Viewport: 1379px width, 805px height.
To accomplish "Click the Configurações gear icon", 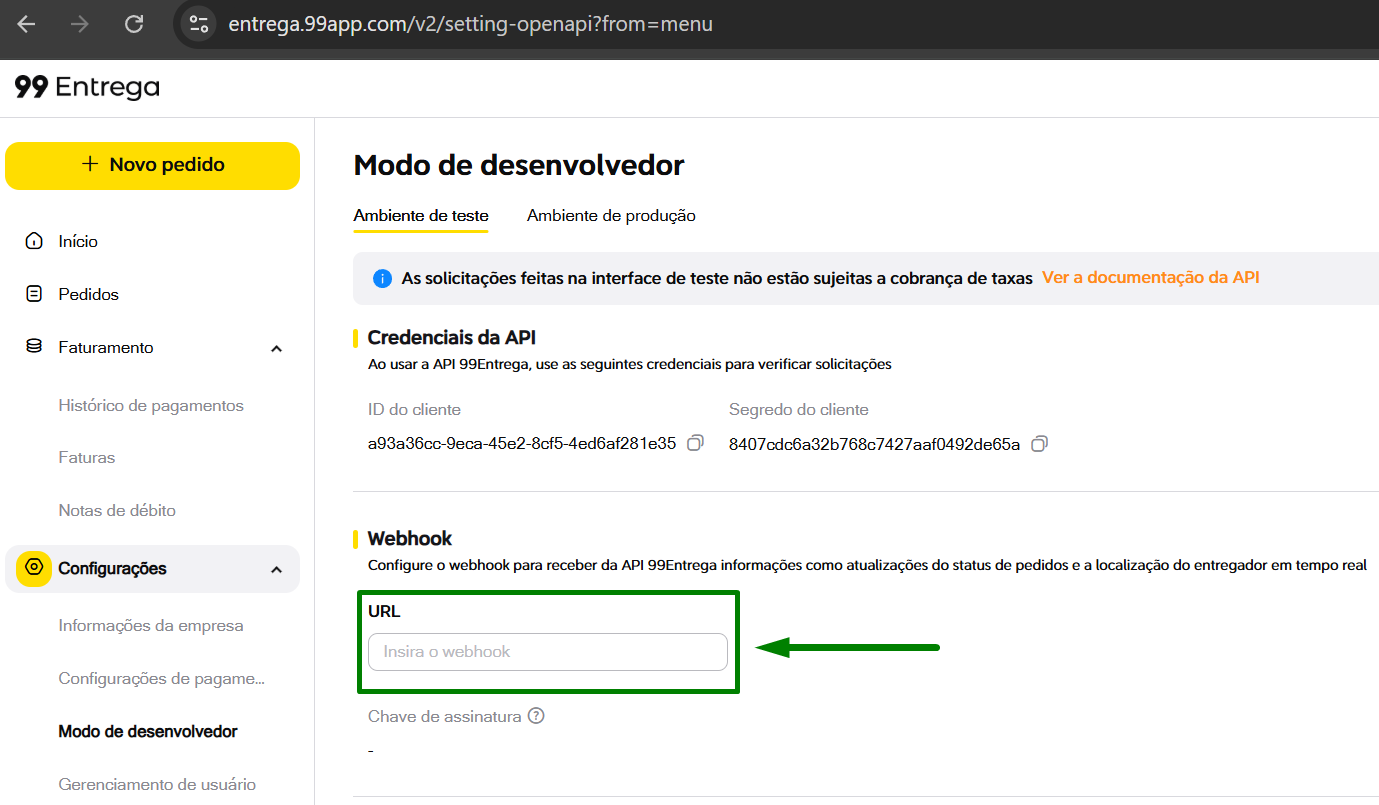I will [x=34, y=568].
